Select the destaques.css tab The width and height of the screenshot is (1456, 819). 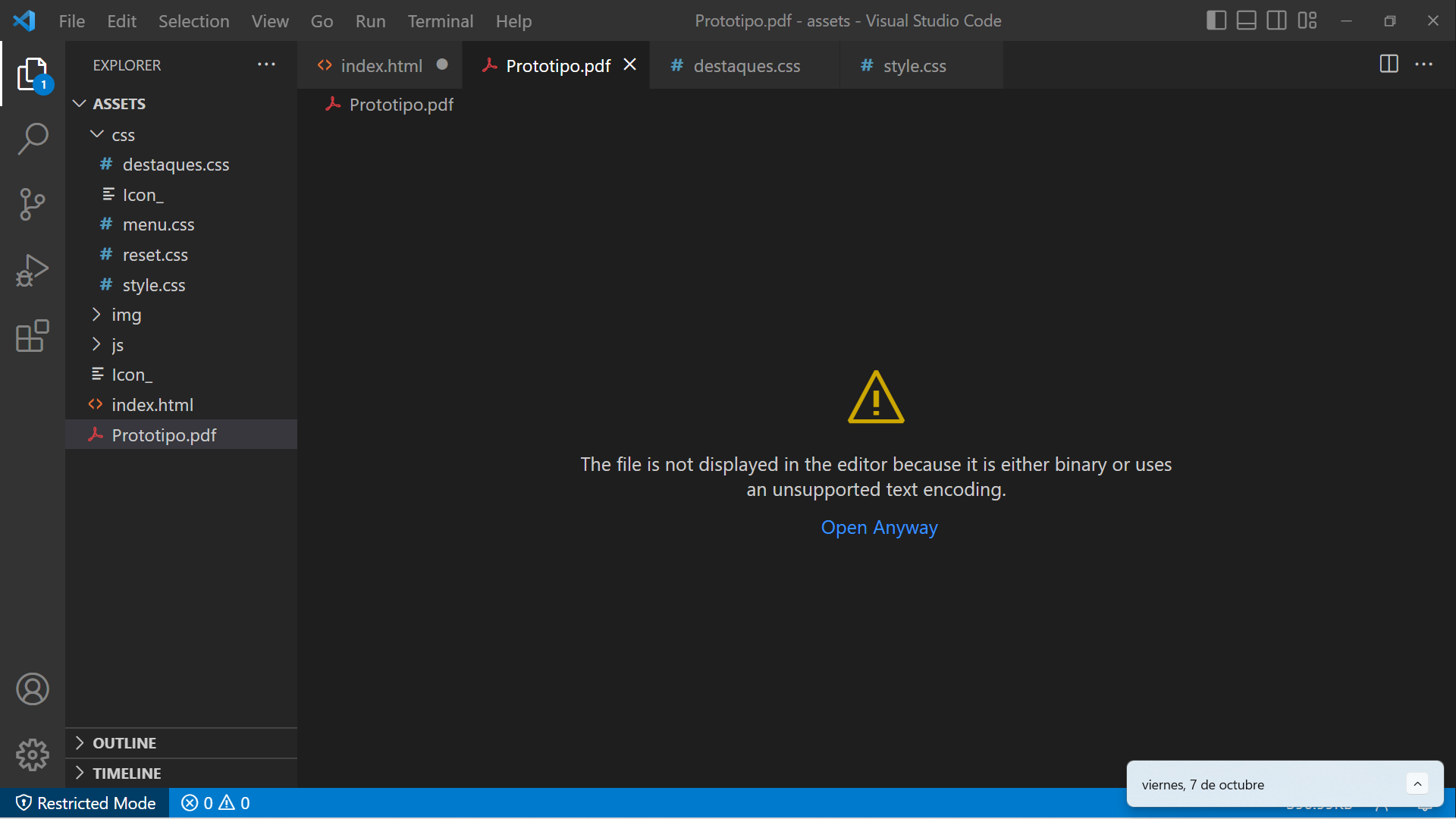[747, 65]
